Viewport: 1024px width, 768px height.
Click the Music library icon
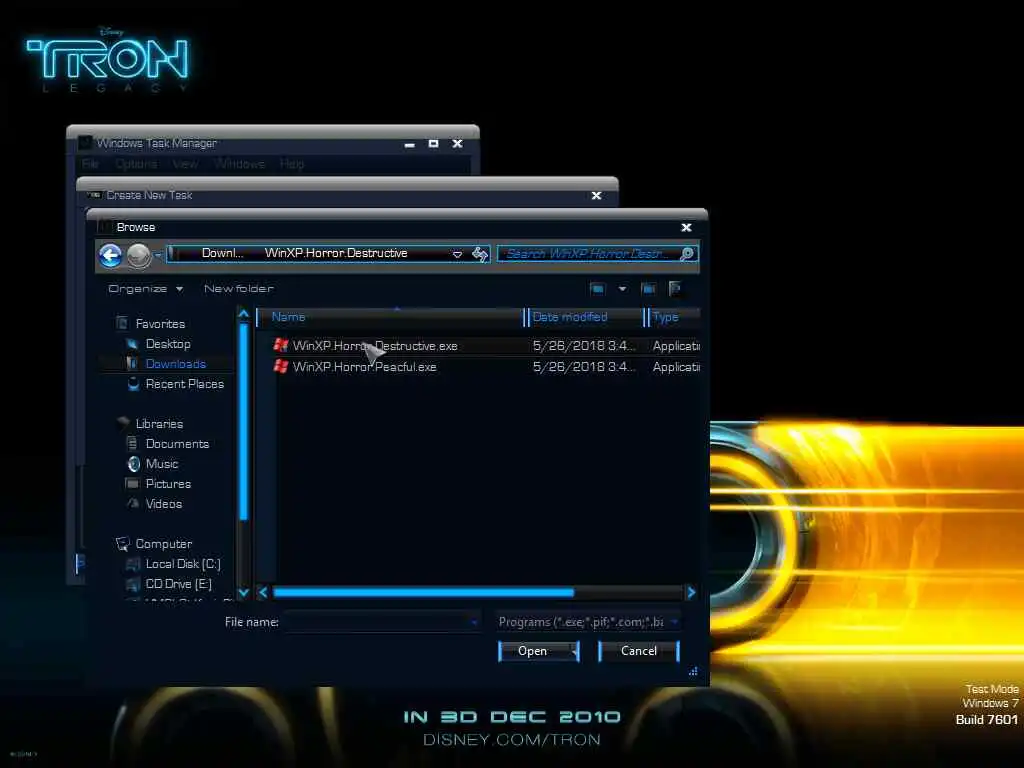(x=133, y=464)
